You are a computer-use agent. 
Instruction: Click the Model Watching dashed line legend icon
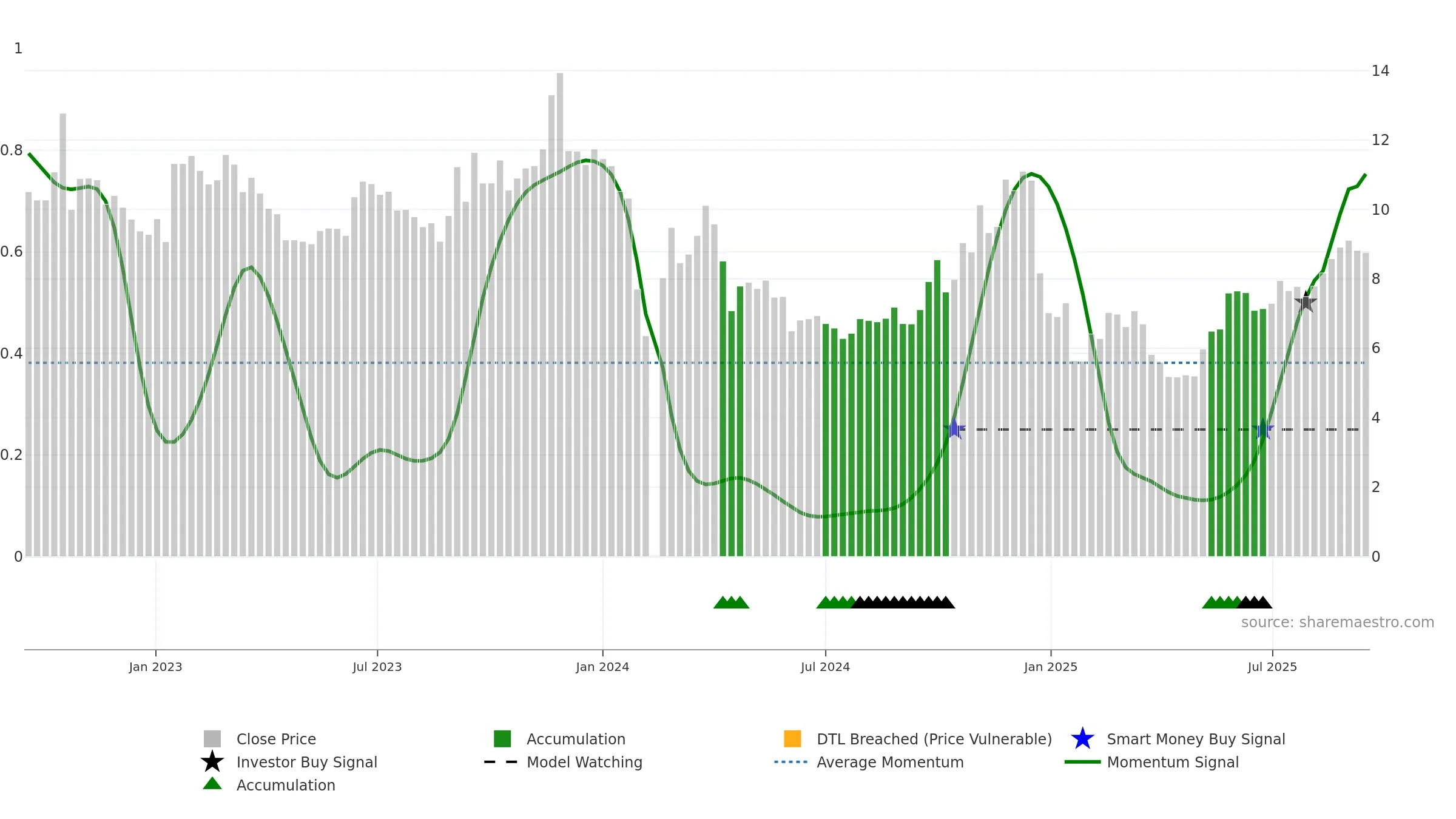point(501,762)
